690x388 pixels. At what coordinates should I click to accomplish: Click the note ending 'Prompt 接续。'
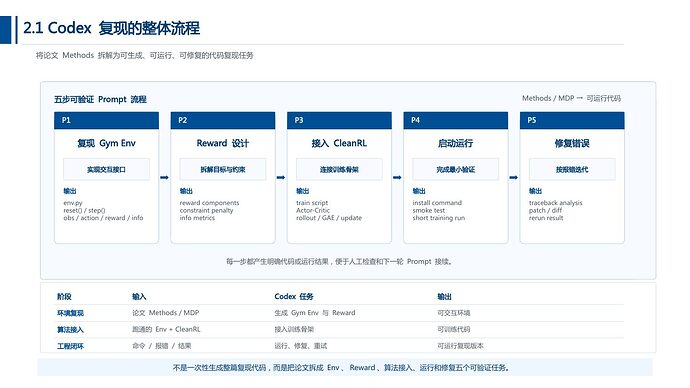point(340,261)
